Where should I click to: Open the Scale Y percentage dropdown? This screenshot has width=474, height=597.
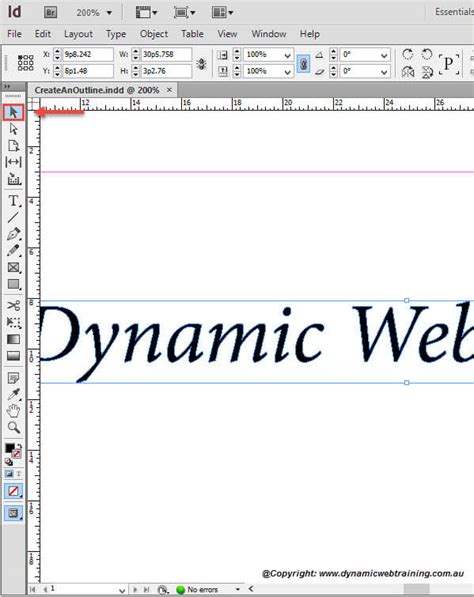pyautogui.click(x=287, y=72)
